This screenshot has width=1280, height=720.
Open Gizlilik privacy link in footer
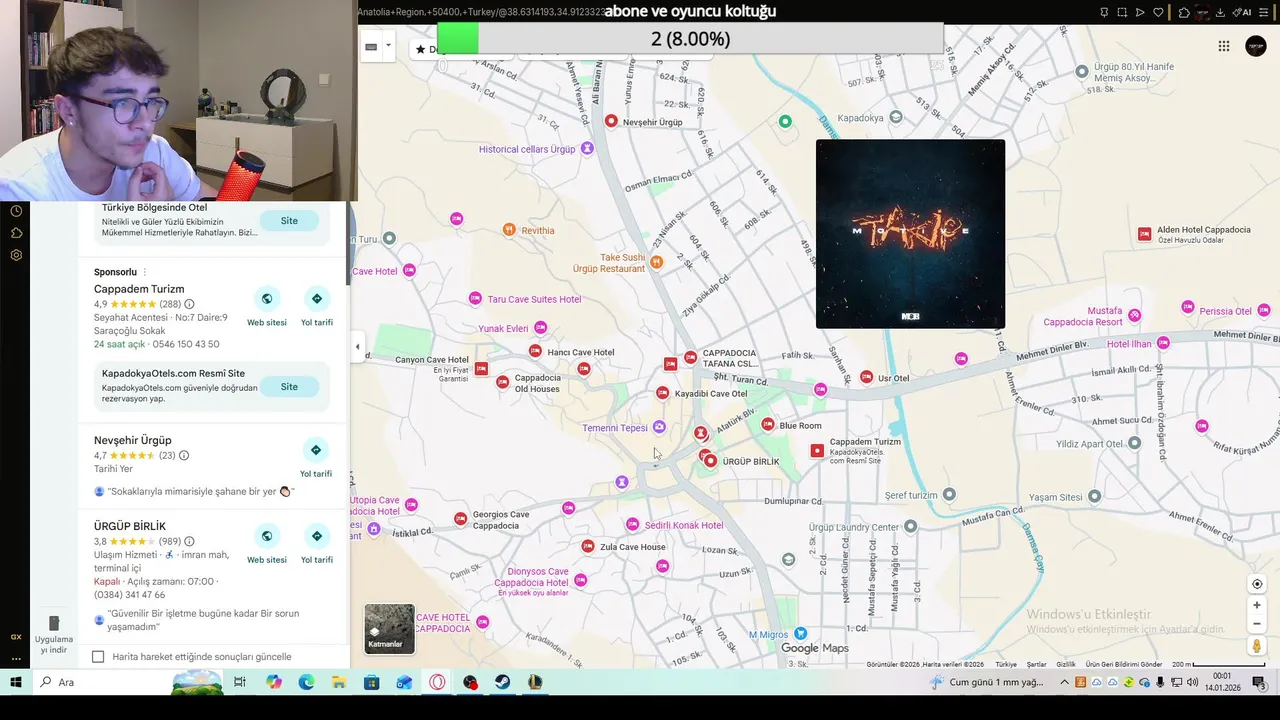pos(1066,664)
